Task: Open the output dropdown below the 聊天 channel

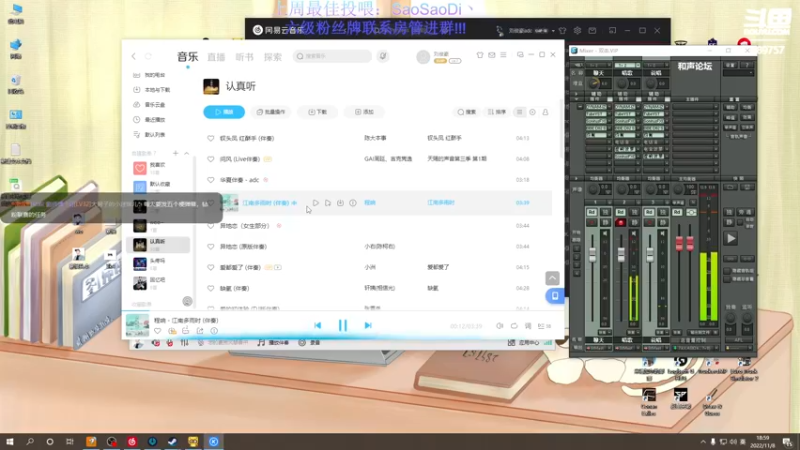Action: click(x=598, y=348)
